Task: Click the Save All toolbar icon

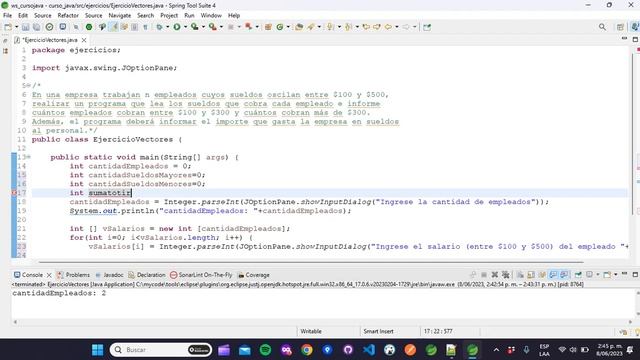Action: (36, 27)
